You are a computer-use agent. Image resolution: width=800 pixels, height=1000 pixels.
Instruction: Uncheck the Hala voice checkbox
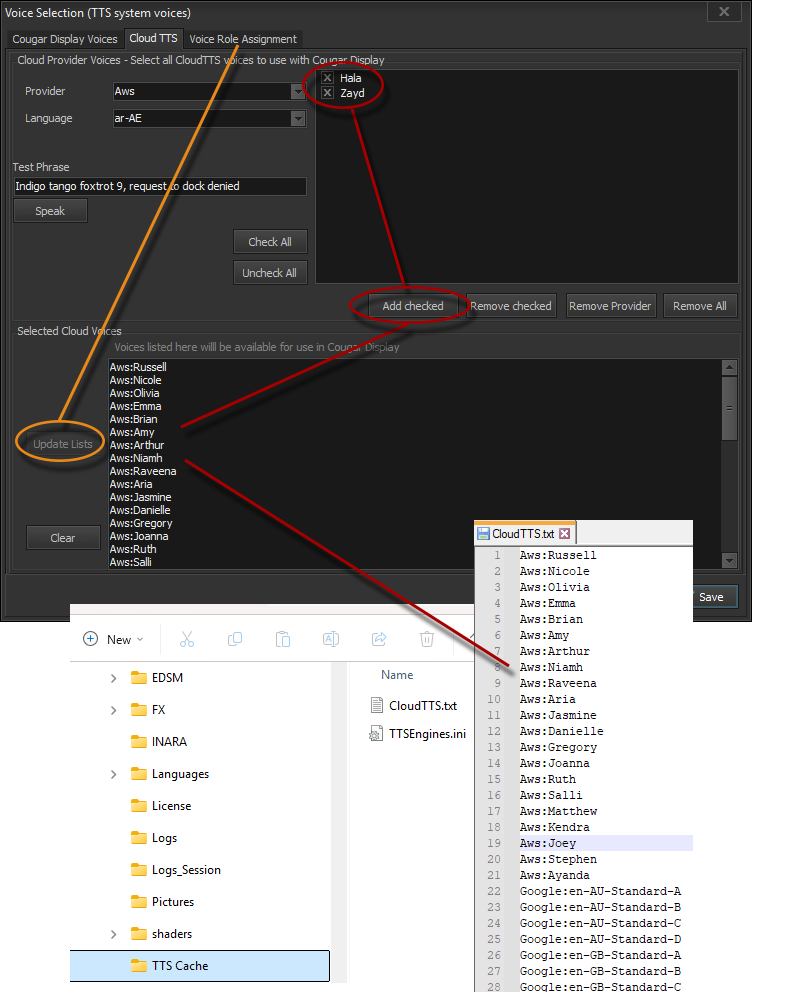click(327, 78)
